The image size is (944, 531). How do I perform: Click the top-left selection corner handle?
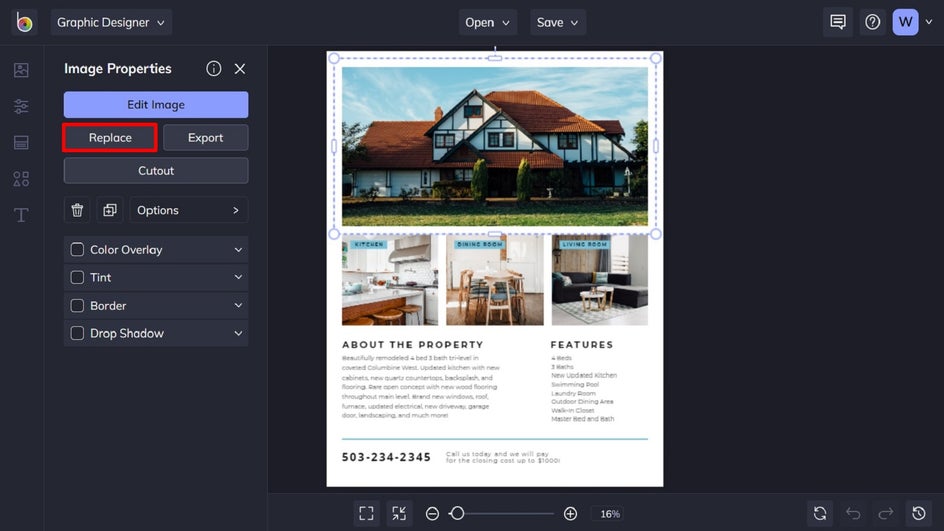(x=334, y=58)
